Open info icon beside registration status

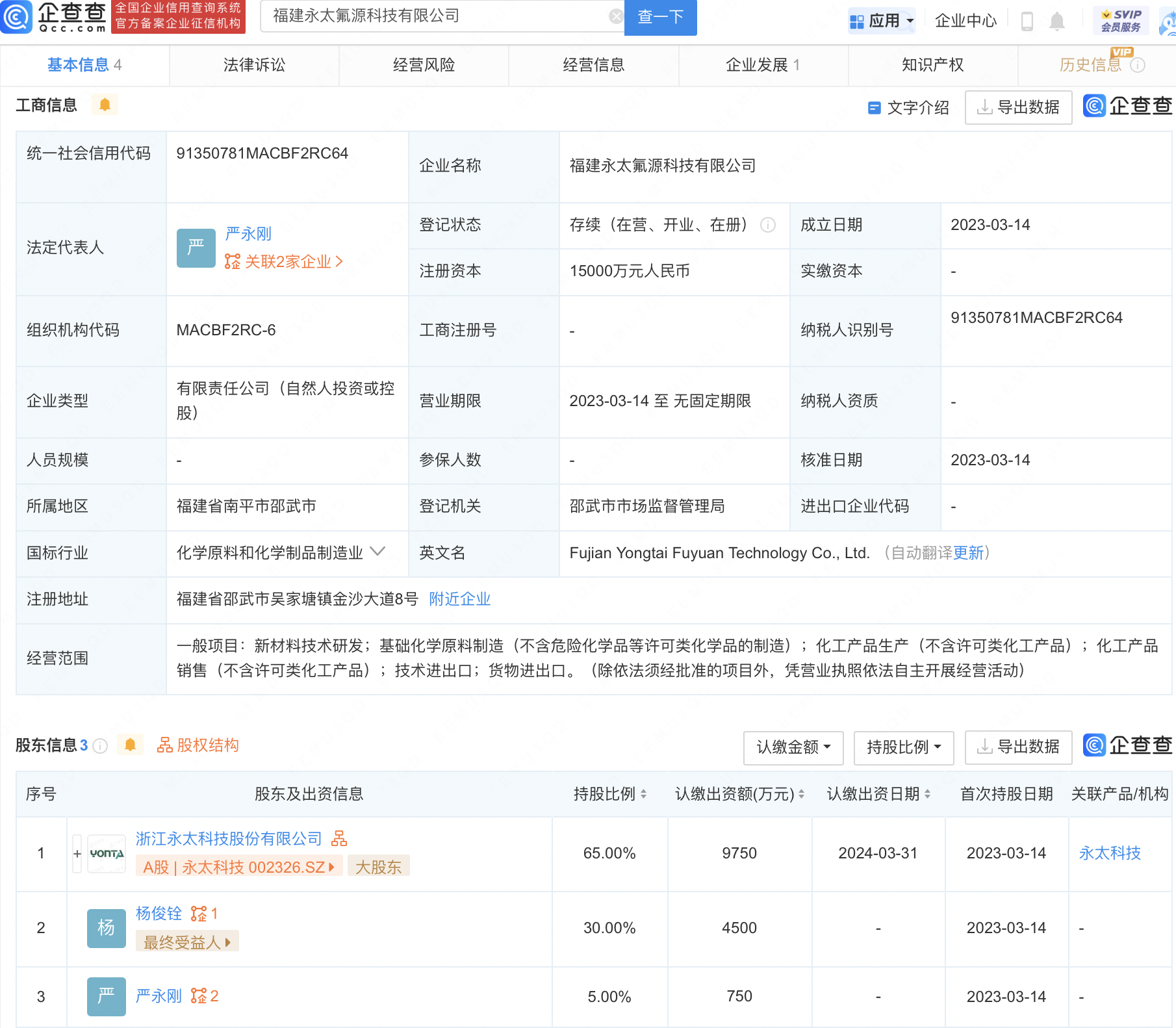(x=768, y=225)
